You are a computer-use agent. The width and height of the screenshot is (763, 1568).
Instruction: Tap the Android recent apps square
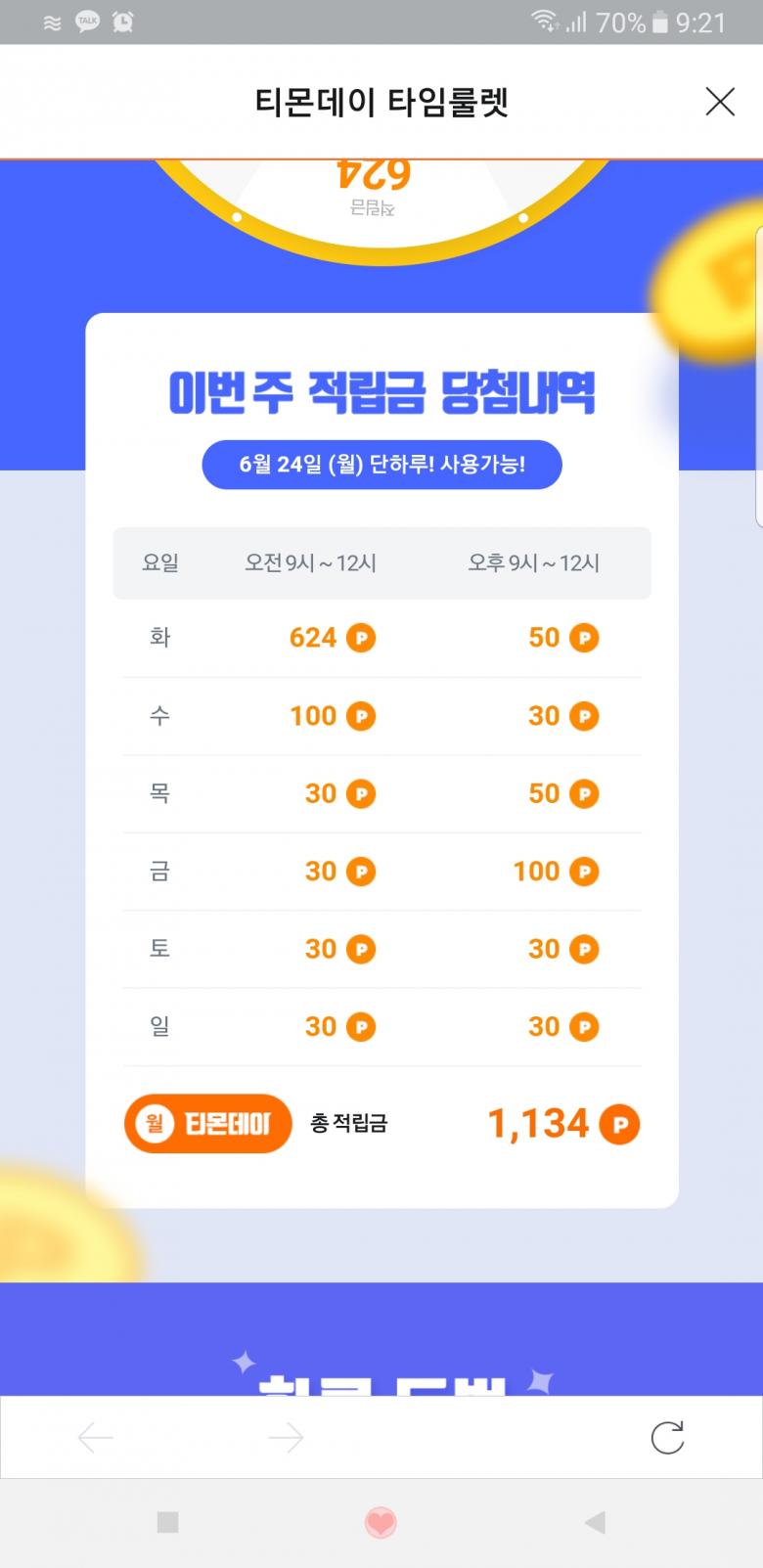pyautogui.click(x=167, y=1522)
